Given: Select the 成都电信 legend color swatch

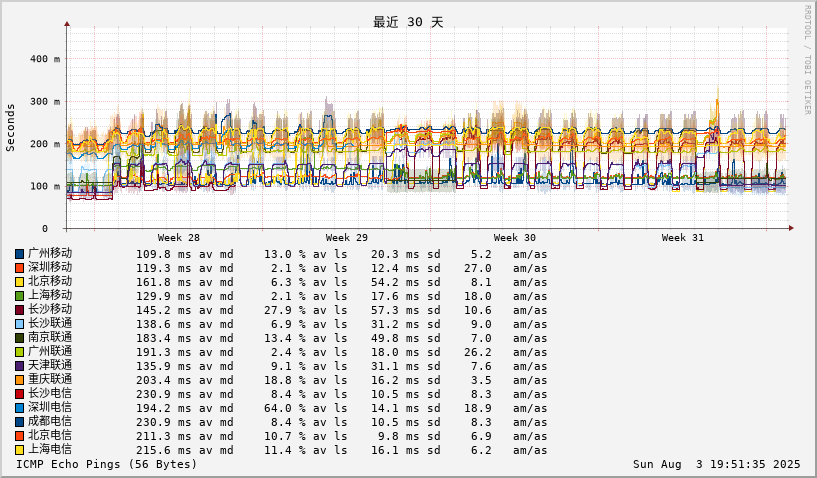Looking at the screenshot, I should click(x=19, y=423).
